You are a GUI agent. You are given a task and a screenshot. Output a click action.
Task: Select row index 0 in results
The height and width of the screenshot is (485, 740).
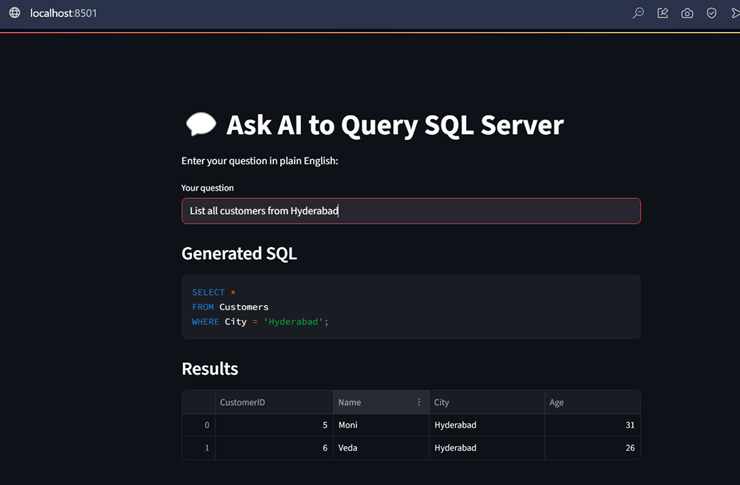[198, 425]
